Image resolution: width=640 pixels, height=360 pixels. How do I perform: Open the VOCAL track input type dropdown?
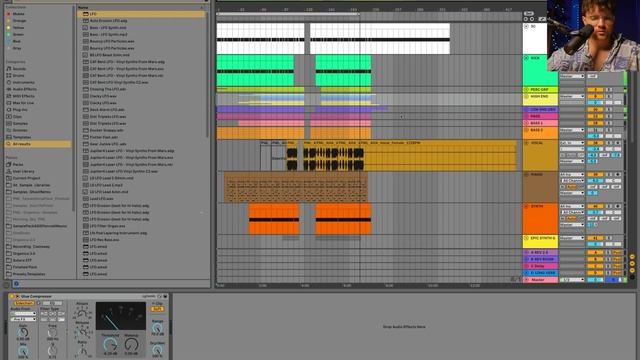point(571,143)
